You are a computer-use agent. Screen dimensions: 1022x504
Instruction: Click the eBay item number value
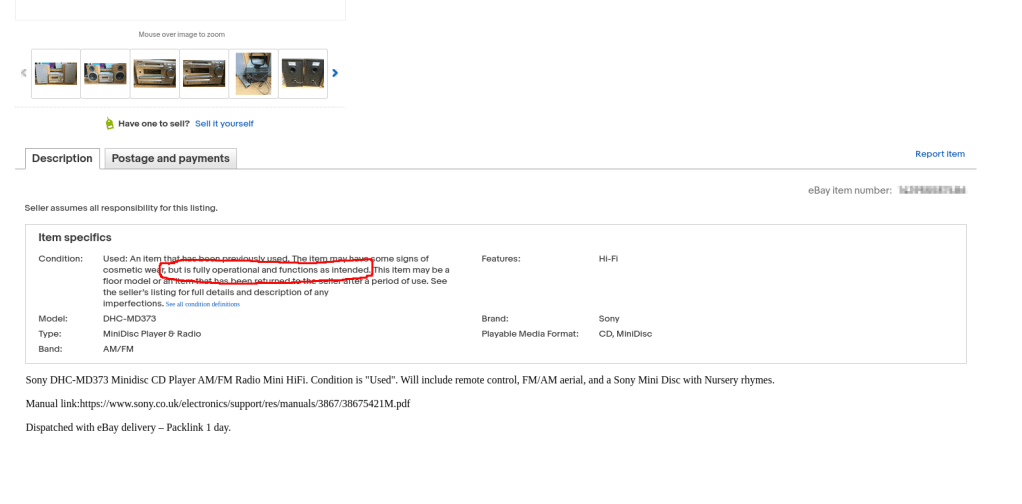[931, 189]
